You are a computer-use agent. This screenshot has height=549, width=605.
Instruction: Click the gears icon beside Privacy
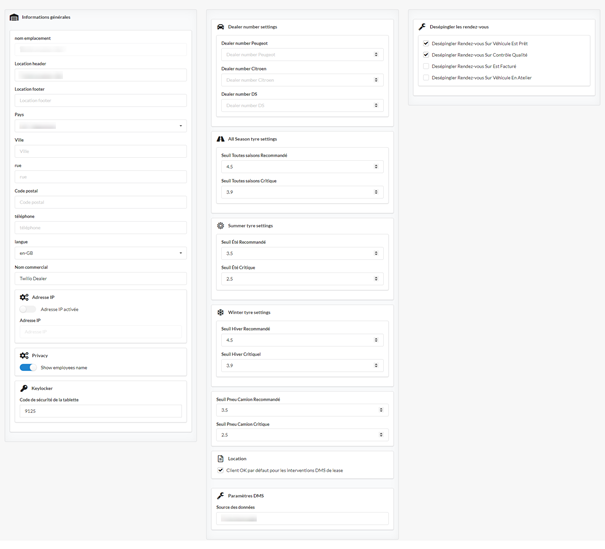tap(24, 356)
